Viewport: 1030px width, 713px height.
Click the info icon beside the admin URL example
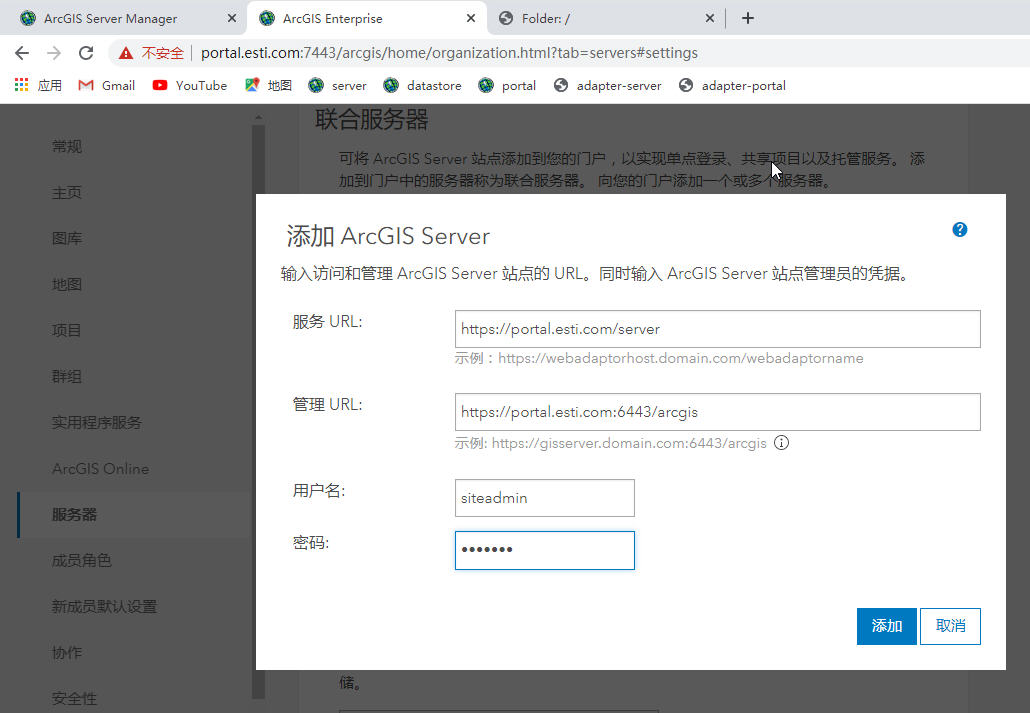tap(781, 443)
